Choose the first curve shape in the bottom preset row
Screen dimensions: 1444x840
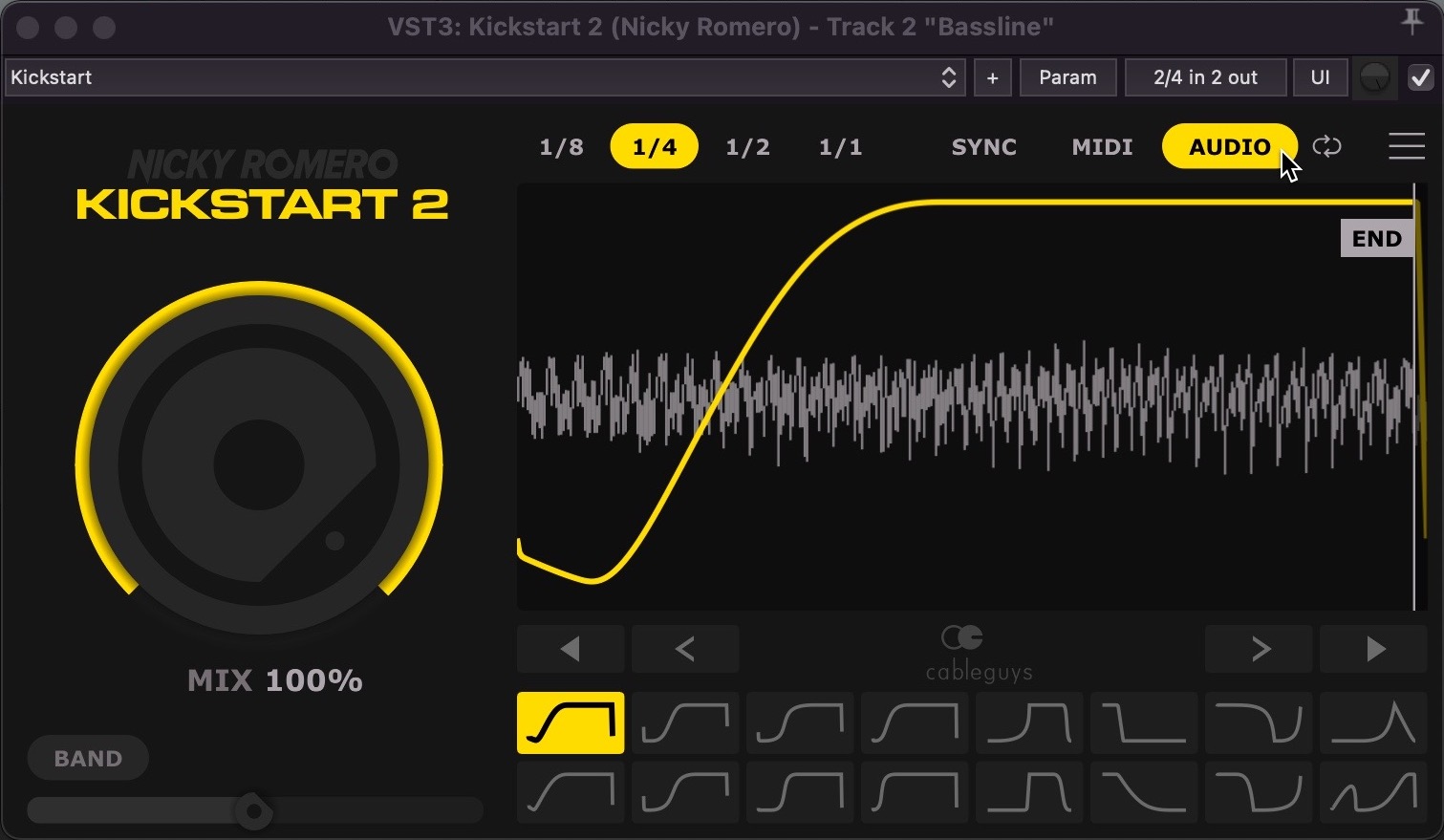tap(571, 792)
